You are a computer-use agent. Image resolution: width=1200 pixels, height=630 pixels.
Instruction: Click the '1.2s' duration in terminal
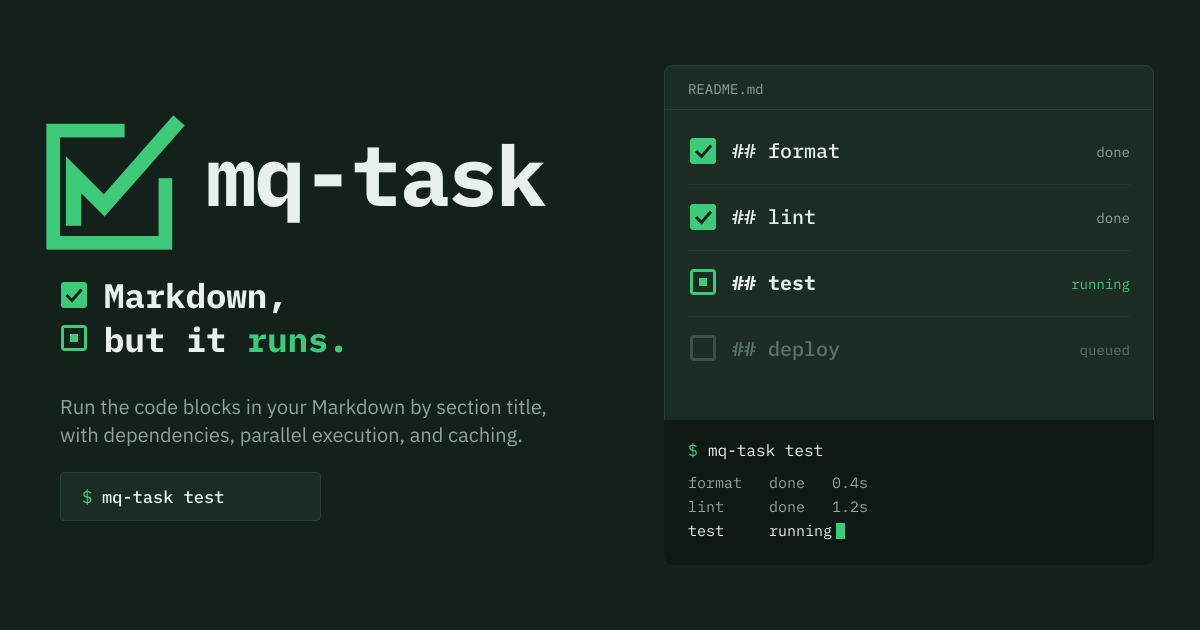[850, 507]
